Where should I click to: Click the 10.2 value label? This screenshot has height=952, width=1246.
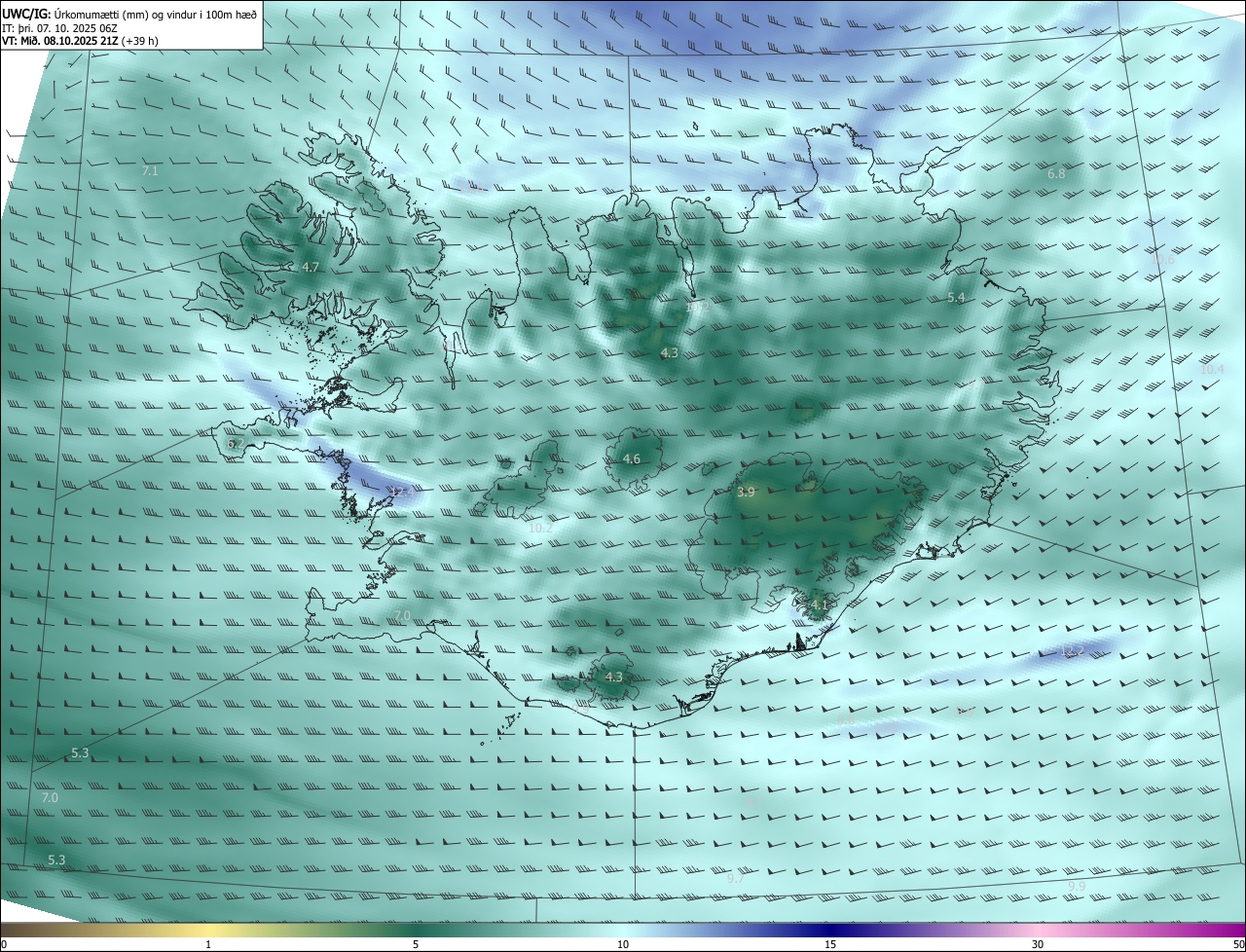(x=540, y=529)
